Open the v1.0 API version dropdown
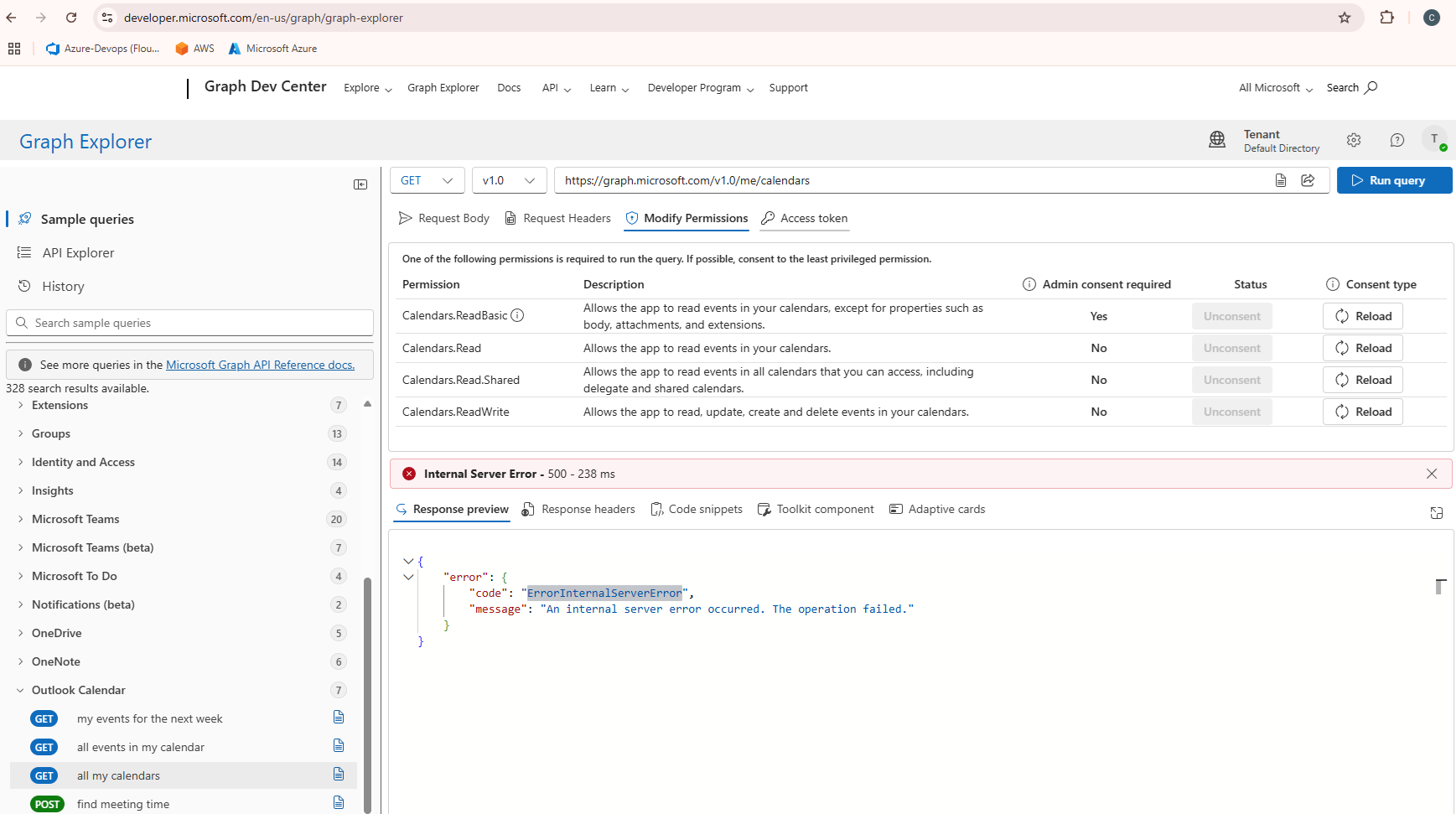This screenshot has width=1456, height=814. pos(510,180)
